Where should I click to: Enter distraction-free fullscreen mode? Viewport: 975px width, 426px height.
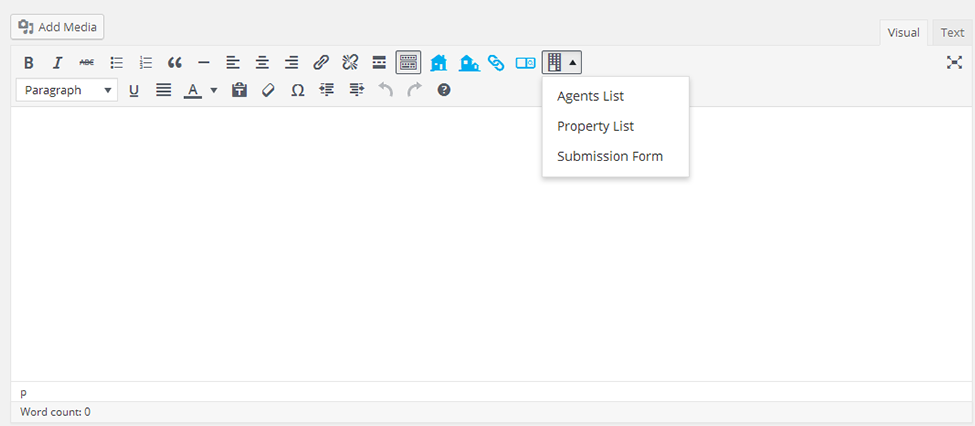click(954, 62)
